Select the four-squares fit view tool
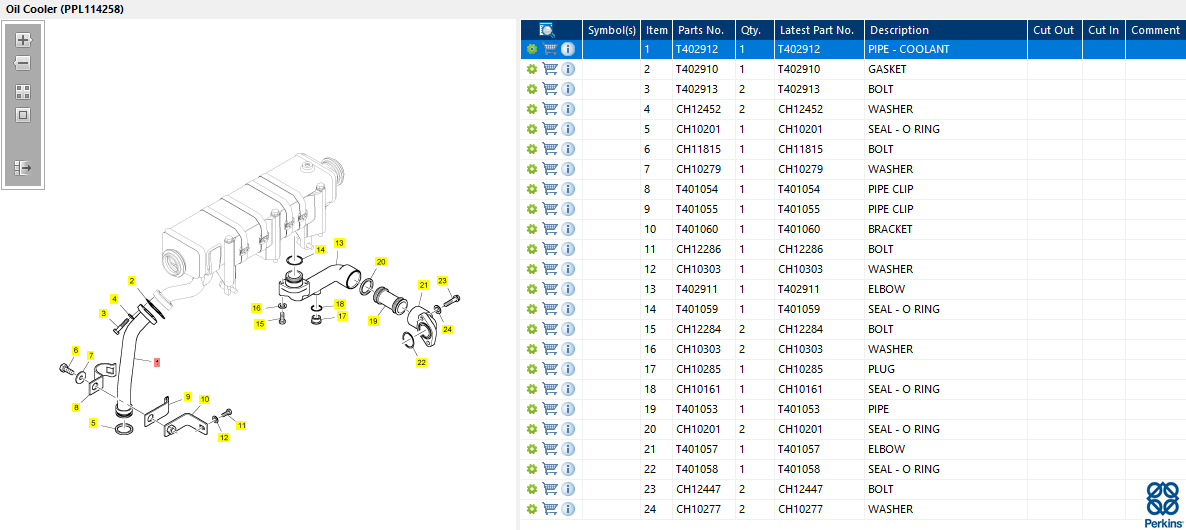Viewport: 1186px width, 530px height. point(23,92)
